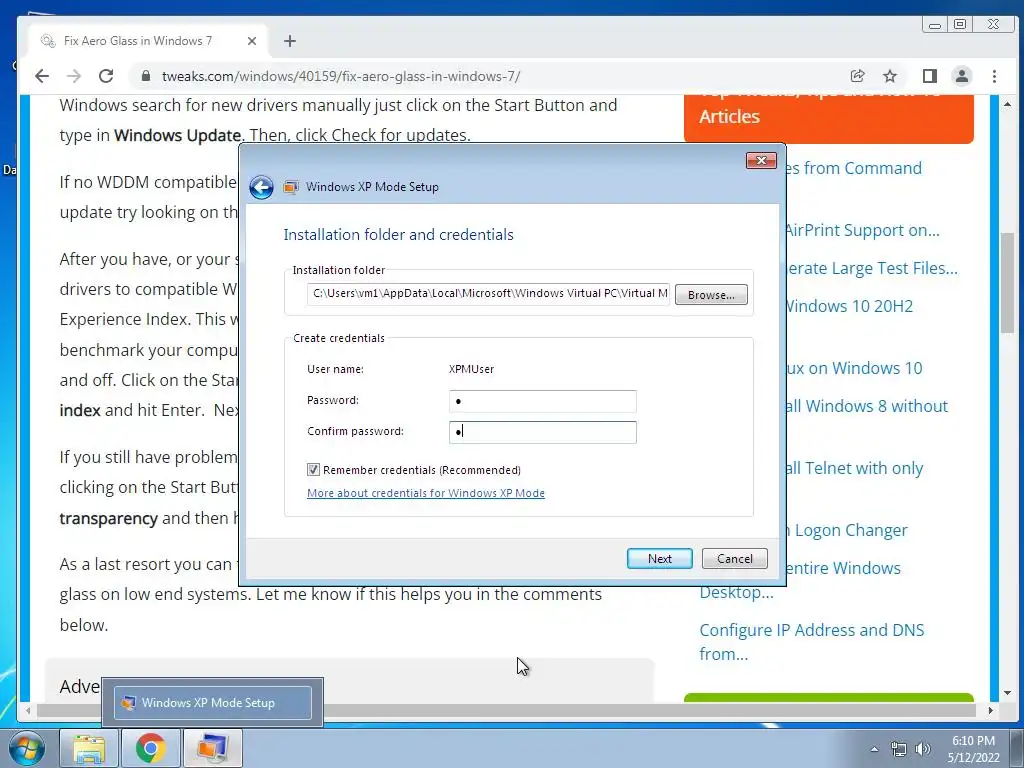
Task: Click the Installation folder path field
Action: coord(488,294)
